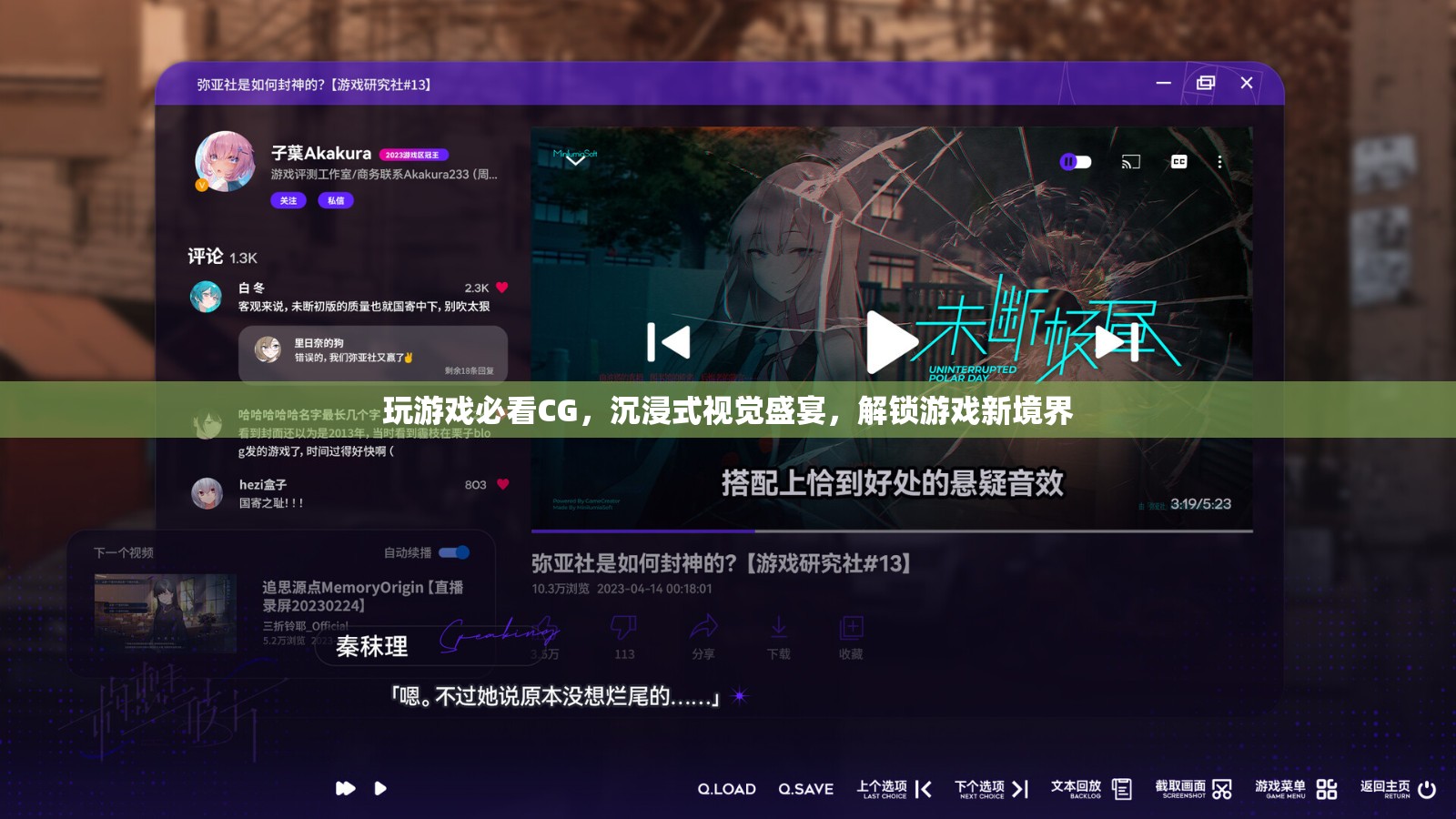Open the 文本回放 backlog
The width and height of the screenshot is (1456, 819).
[1091, 789]
